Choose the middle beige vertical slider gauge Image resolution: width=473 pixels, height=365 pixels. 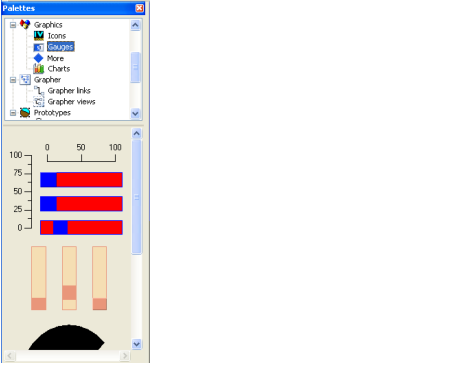click(69, 278)
